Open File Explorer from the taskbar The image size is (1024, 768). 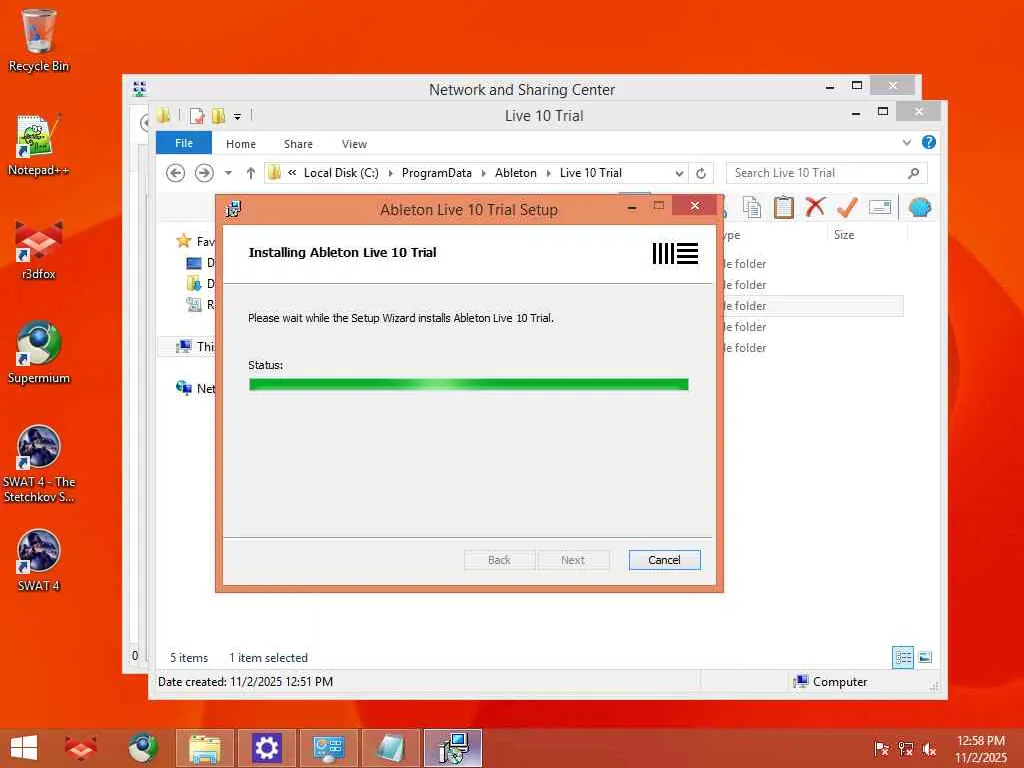coord(204,748)
